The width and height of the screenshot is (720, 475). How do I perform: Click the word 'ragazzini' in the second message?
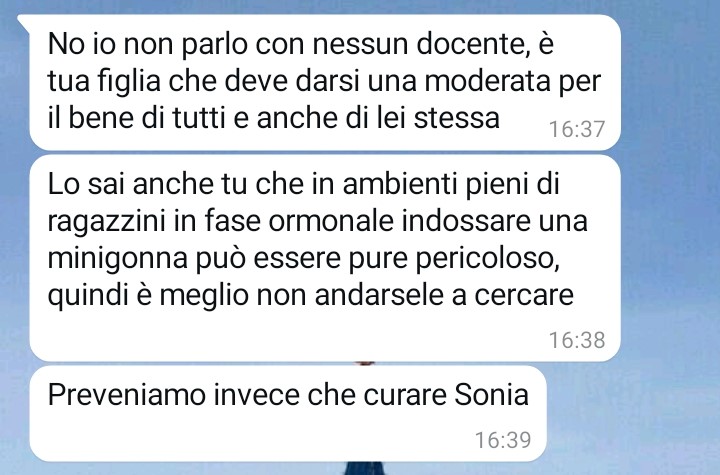(x=107, y=222)
